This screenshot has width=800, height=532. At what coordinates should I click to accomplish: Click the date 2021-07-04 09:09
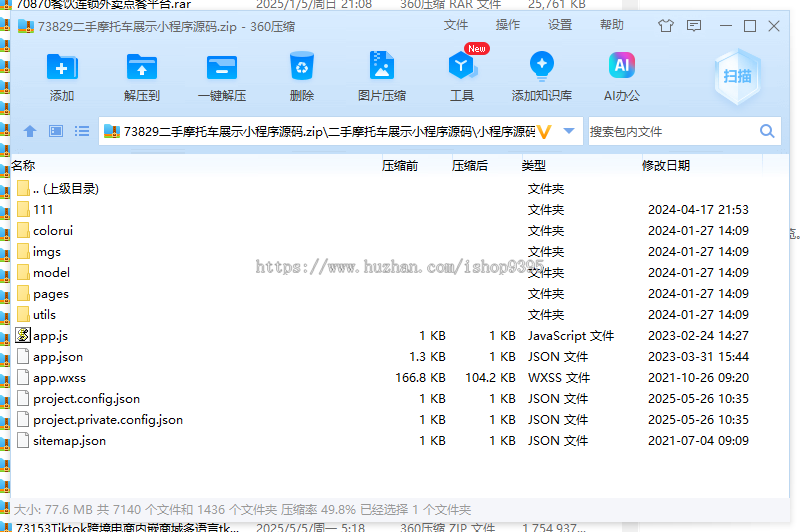698,440
